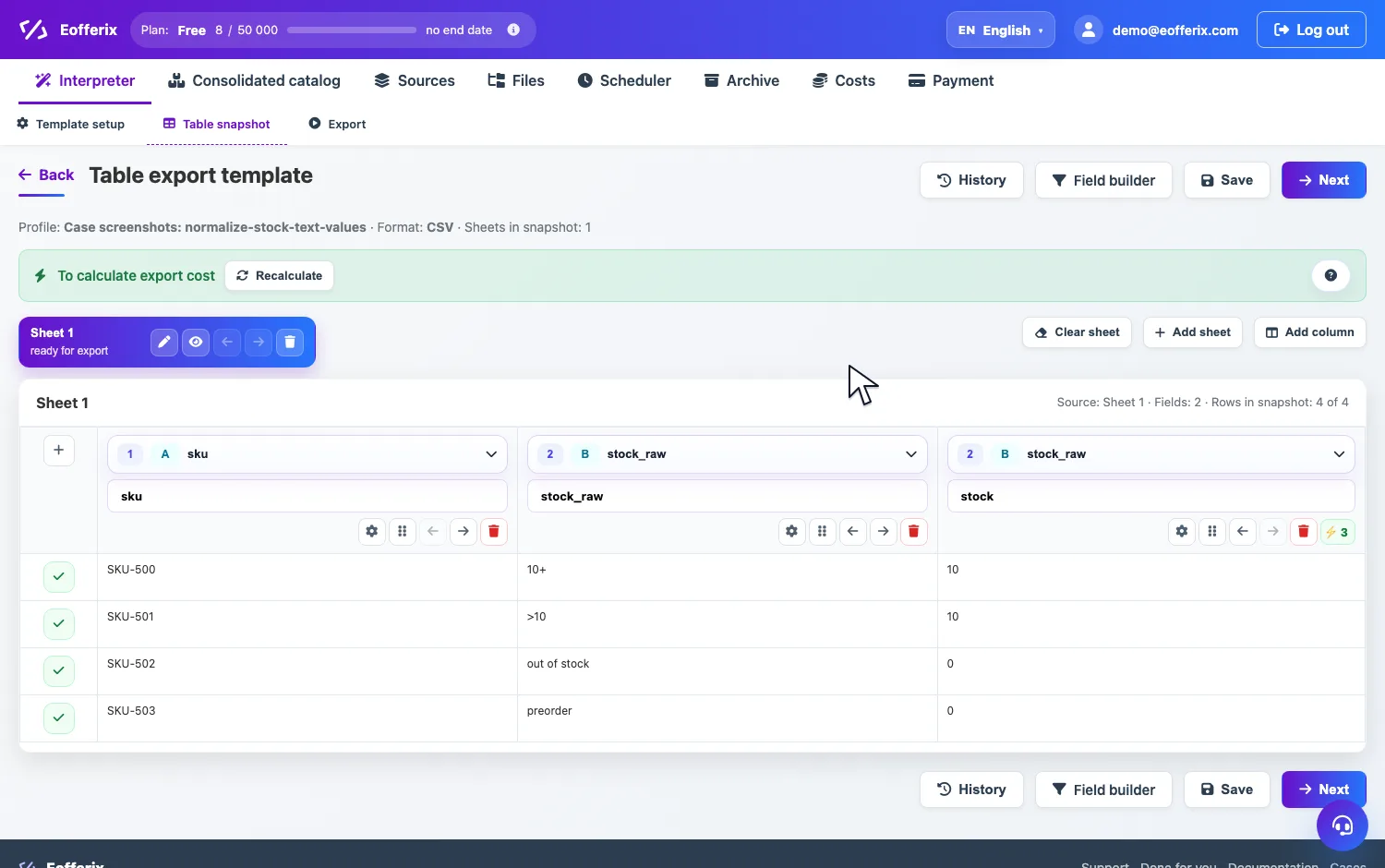Click the stock_raw column name input
The image size is (1385, 868).
[728, 496]
